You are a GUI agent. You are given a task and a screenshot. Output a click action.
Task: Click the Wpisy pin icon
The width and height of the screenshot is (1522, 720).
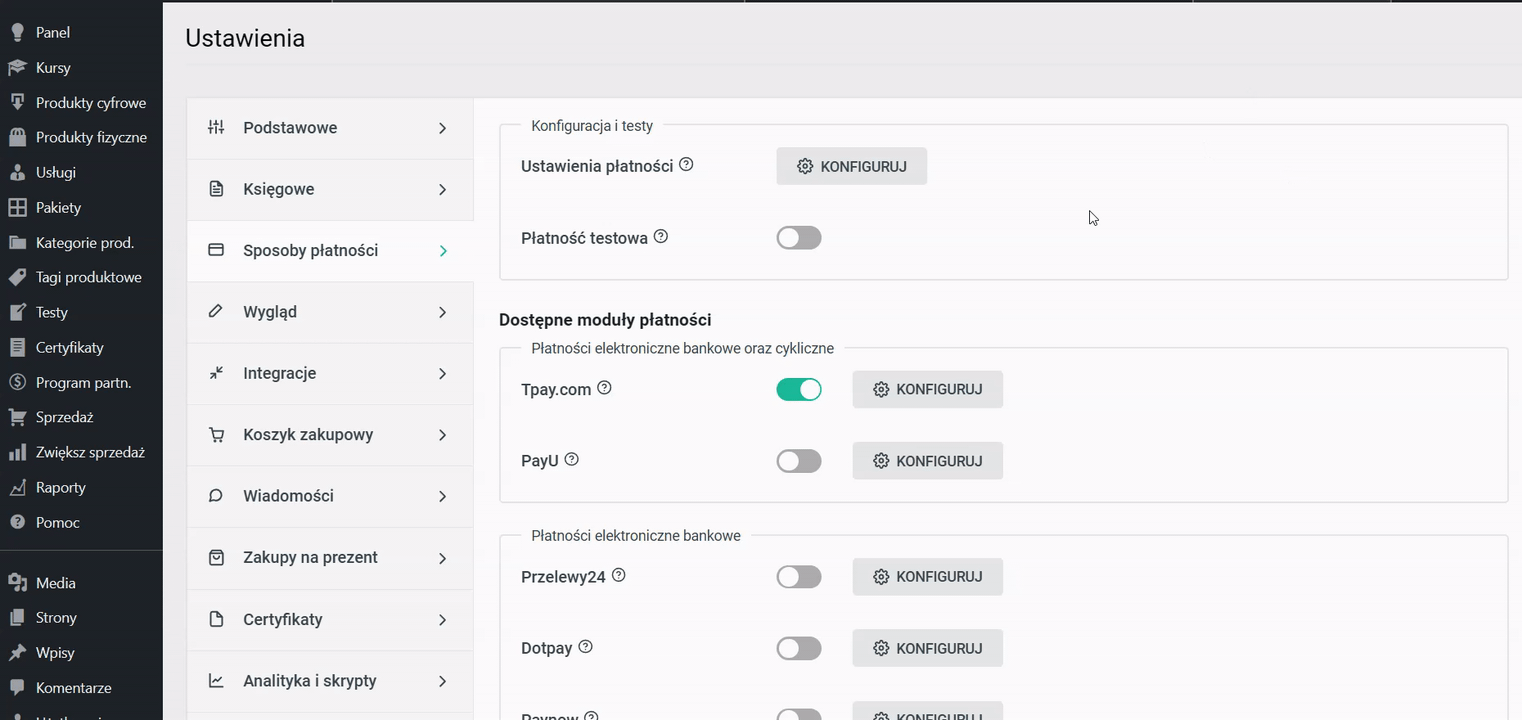(17, 653)
